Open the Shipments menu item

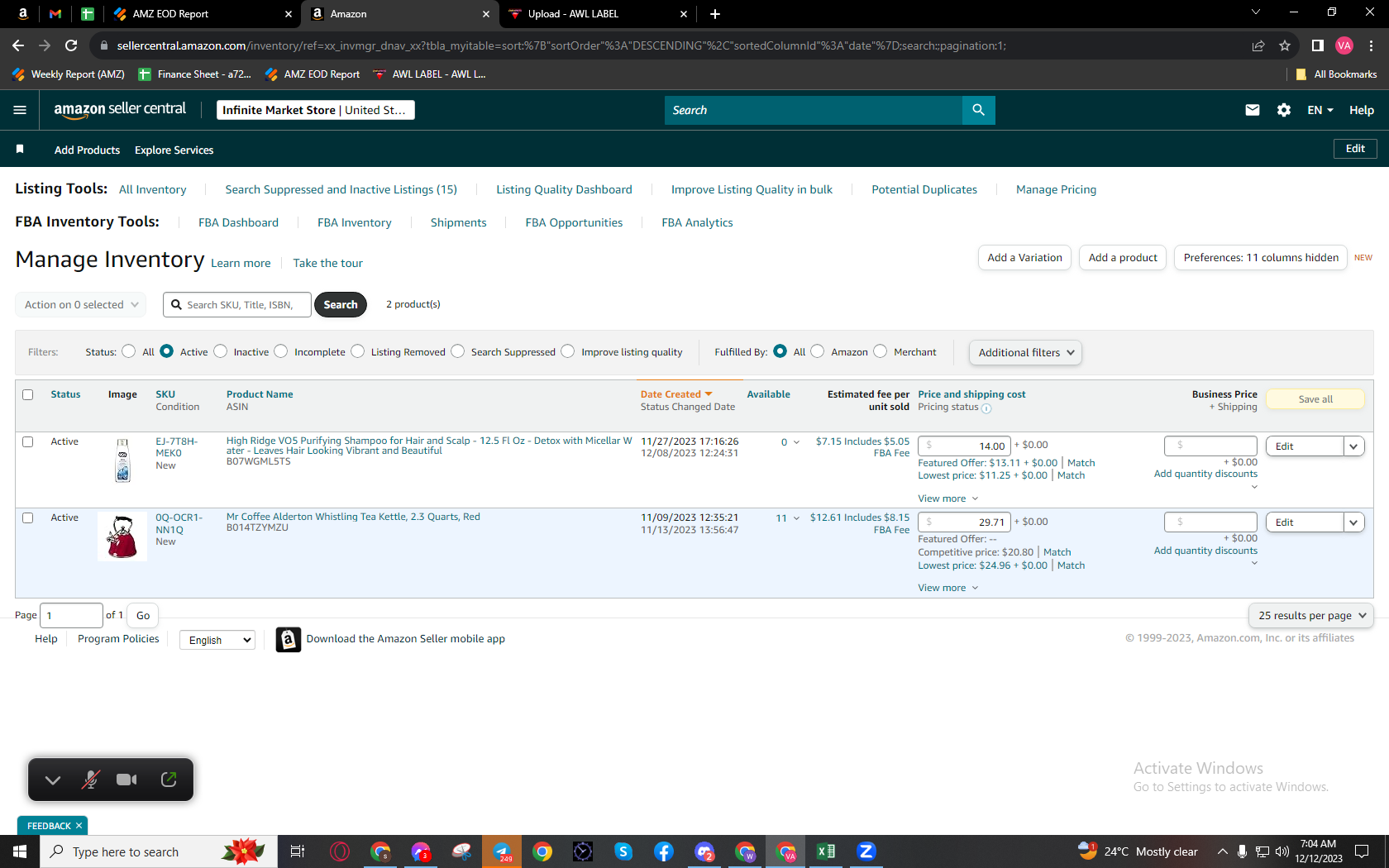(458, 222)
